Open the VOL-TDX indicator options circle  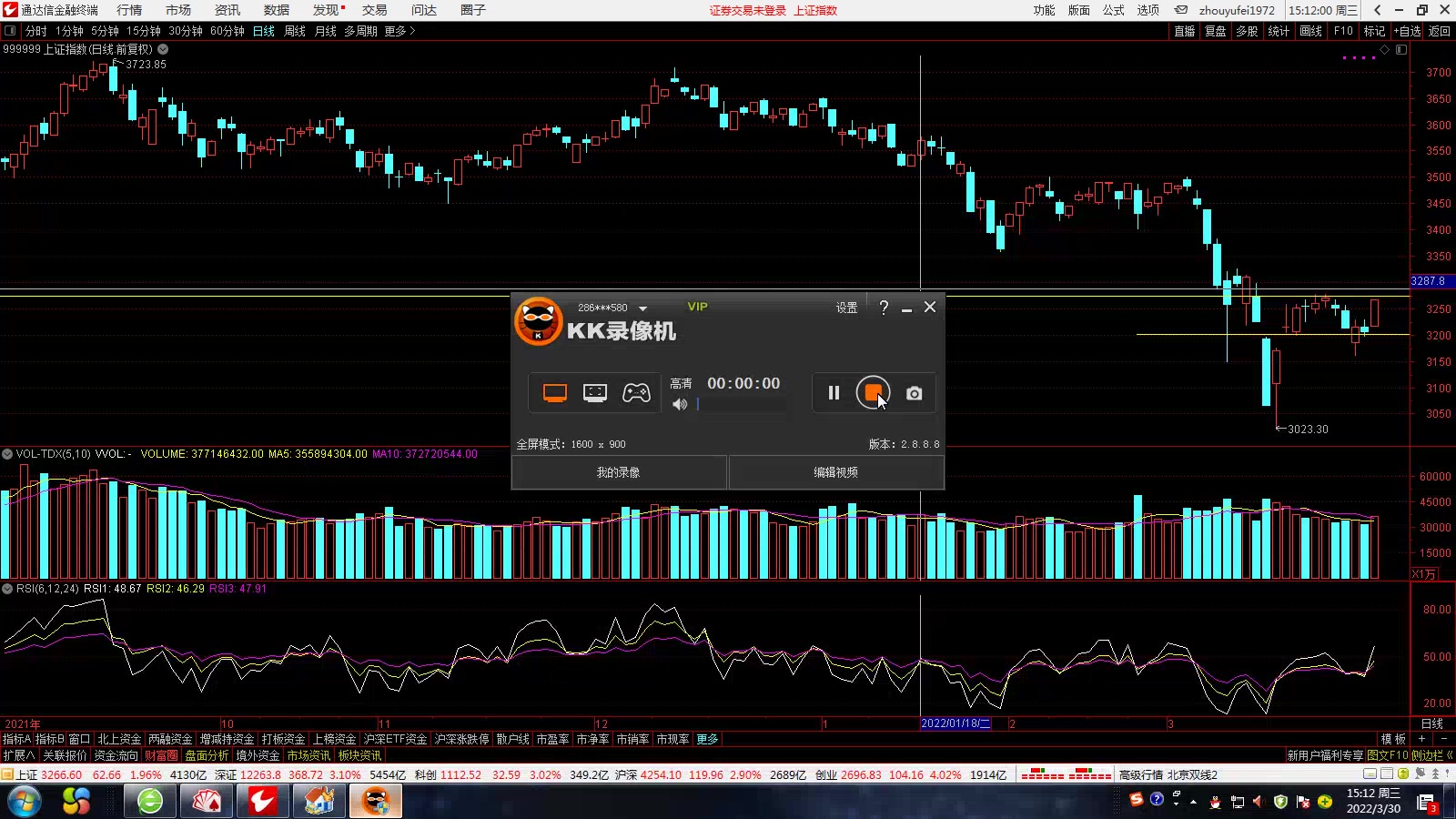(7, 453)
